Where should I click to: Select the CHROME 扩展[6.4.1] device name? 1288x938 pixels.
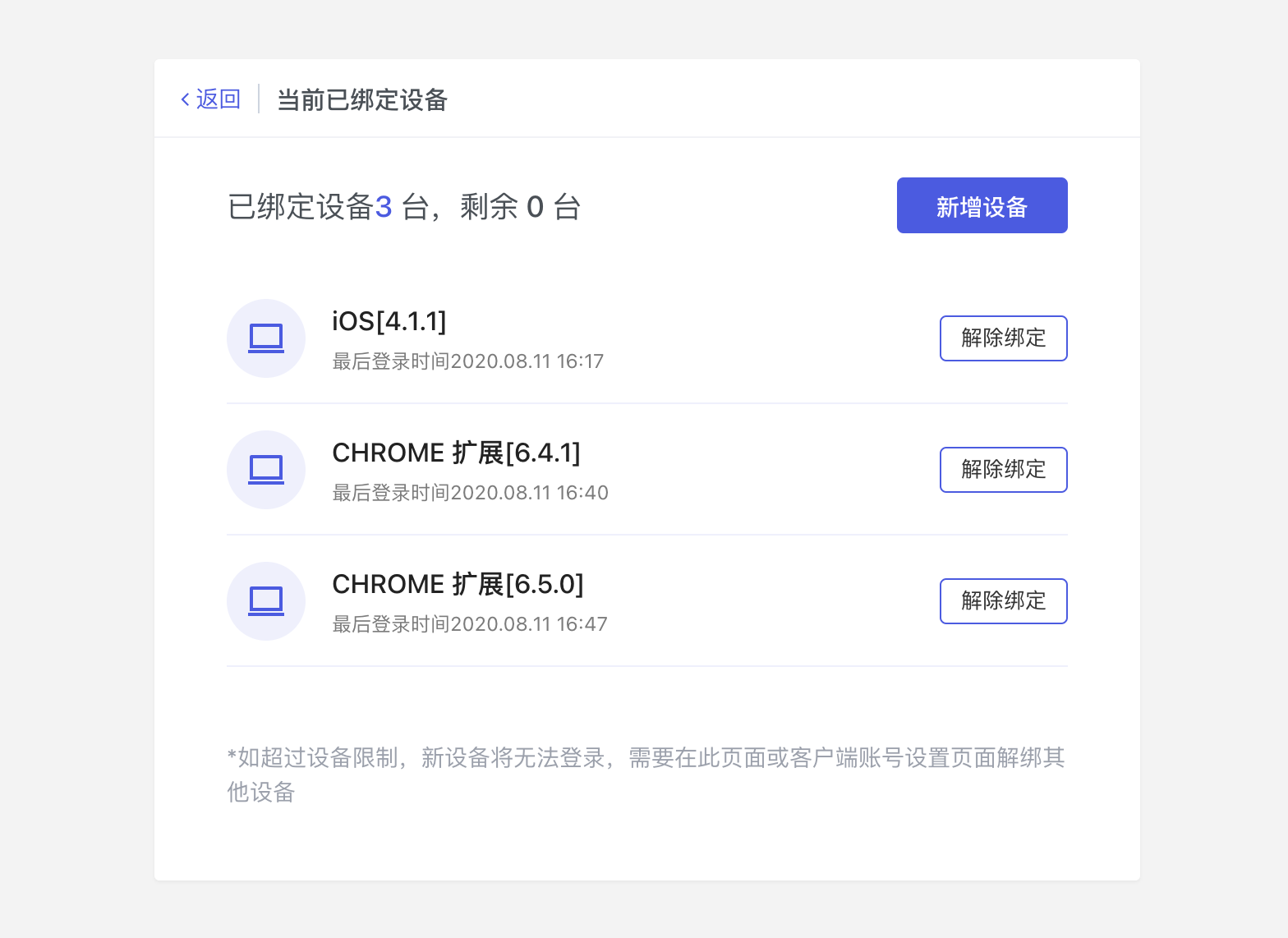[x=456, y=453]
